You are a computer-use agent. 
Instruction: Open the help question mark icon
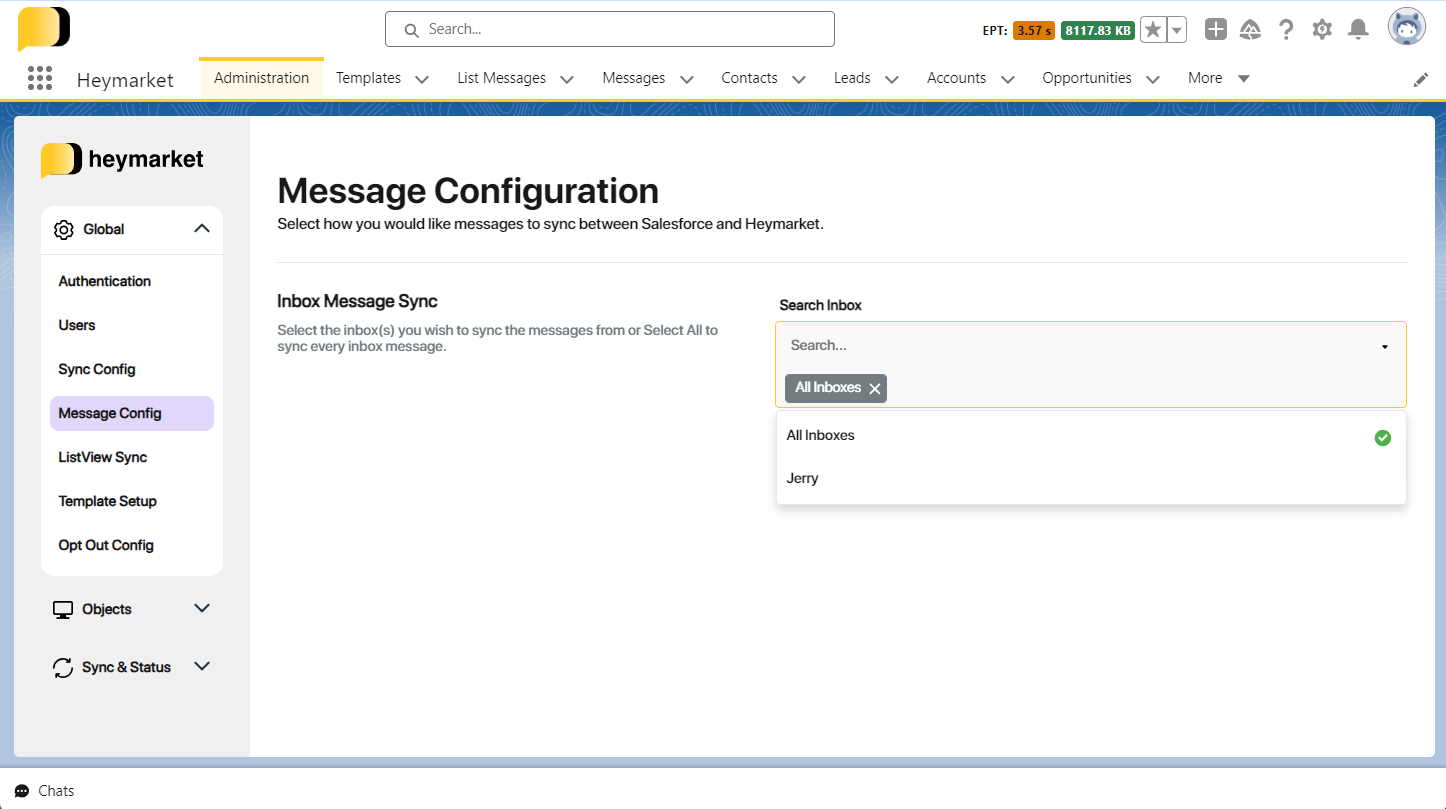coord(1286,30)
